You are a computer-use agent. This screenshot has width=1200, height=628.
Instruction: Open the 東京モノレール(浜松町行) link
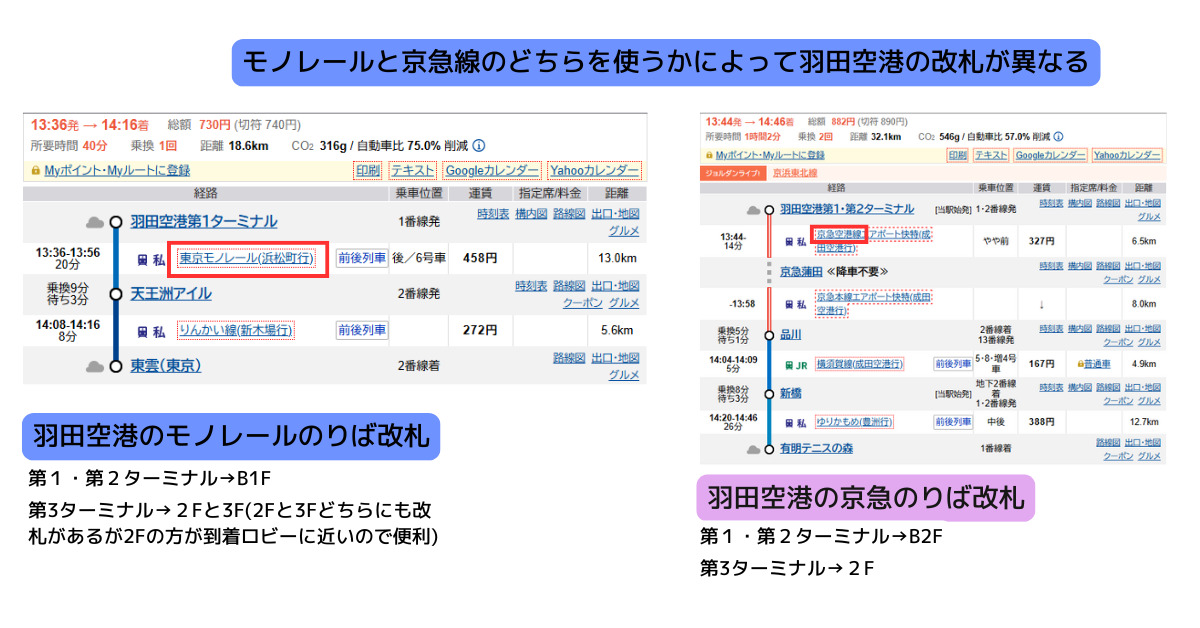click(246, 259)
